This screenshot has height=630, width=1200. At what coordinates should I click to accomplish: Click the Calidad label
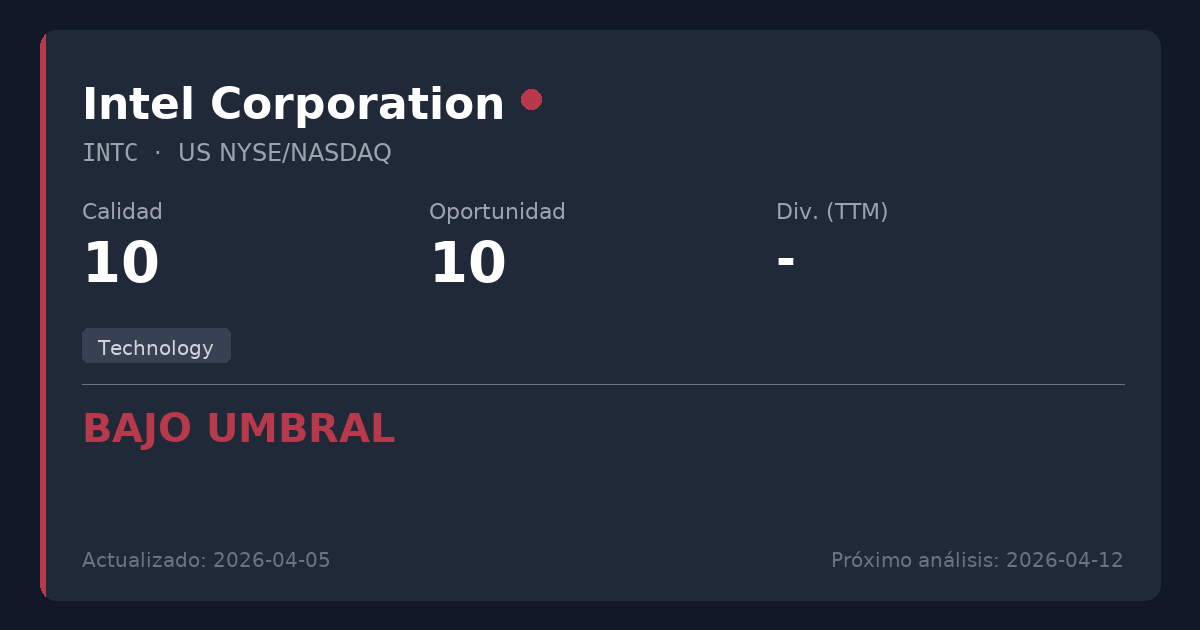tap(122, 212)
